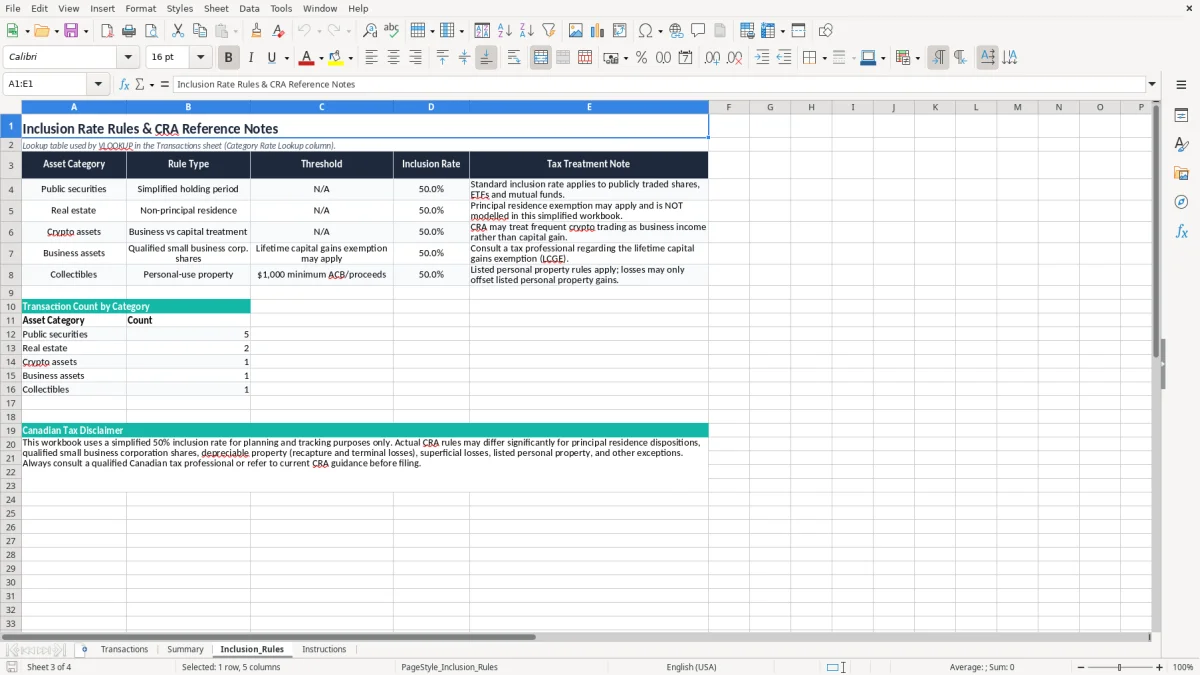Toggle underline formatting
The image size is (1200, 675).
pyautogui.click(x=271, y=58)
